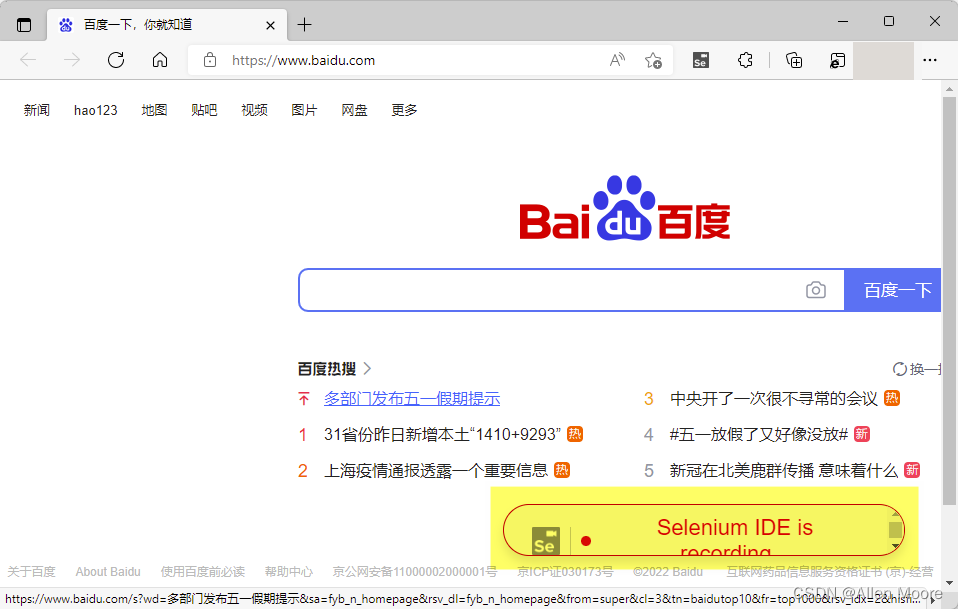Viewport: 958px width, 609px height.
Task: Expand 百度热搜 chevron arrow
Action: point(367,368)
